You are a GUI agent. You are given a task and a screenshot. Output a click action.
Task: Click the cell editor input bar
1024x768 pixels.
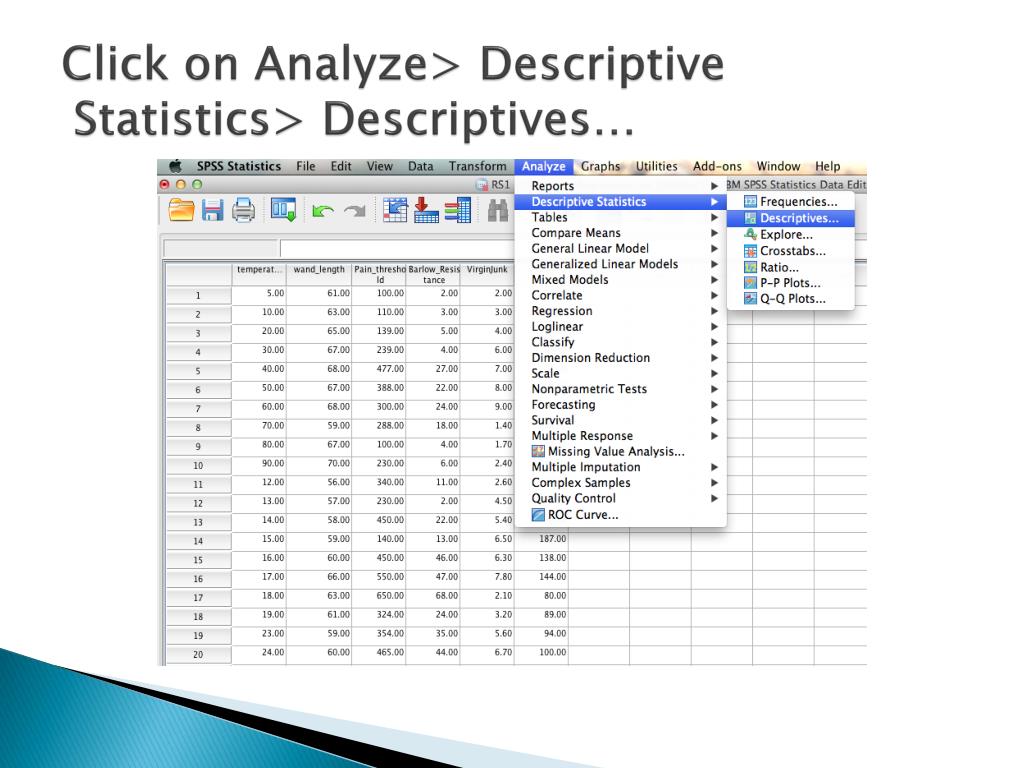(x=397, y=249)
